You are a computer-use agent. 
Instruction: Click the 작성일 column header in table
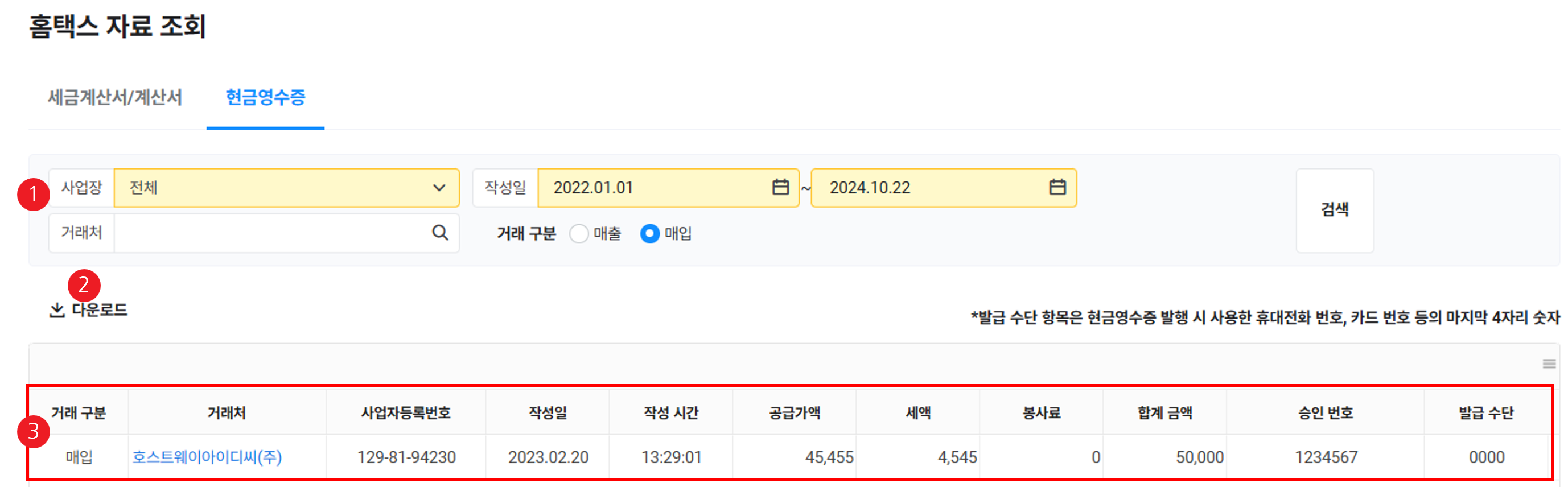(x=548, y=412)
